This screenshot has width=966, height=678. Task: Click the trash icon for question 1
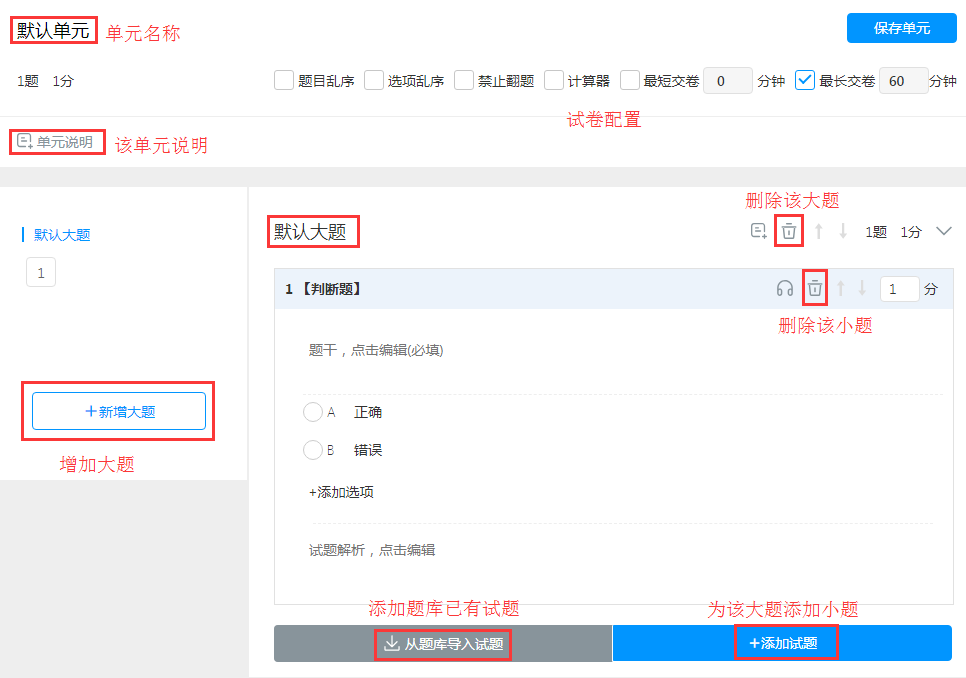click(814, 288)
